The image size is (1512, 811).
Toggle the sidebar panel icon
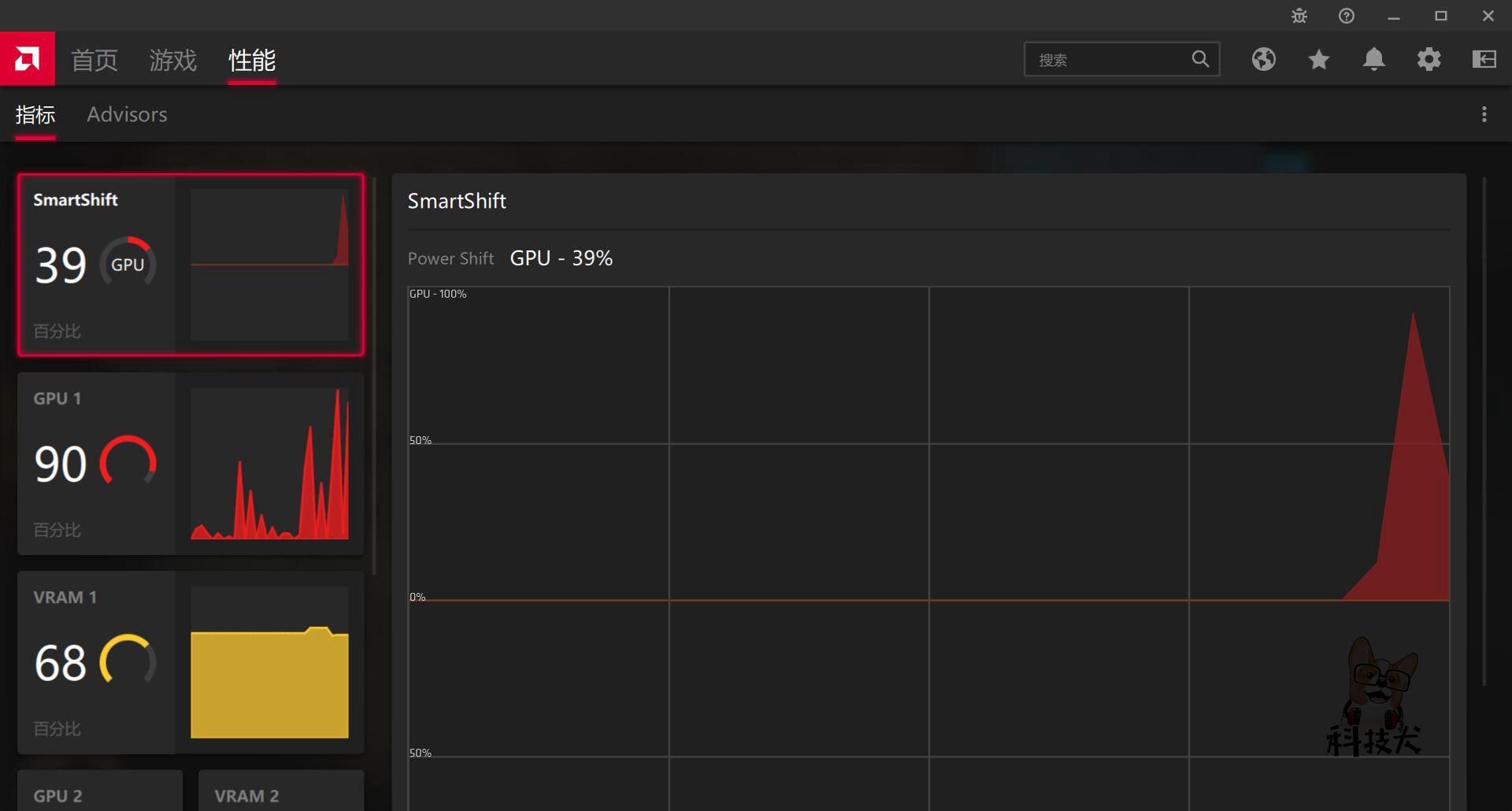coord(1484,59)
